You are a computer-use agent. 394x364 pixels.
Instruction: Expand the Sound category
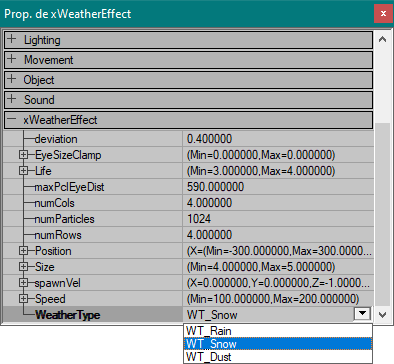[x=12, y=99]
